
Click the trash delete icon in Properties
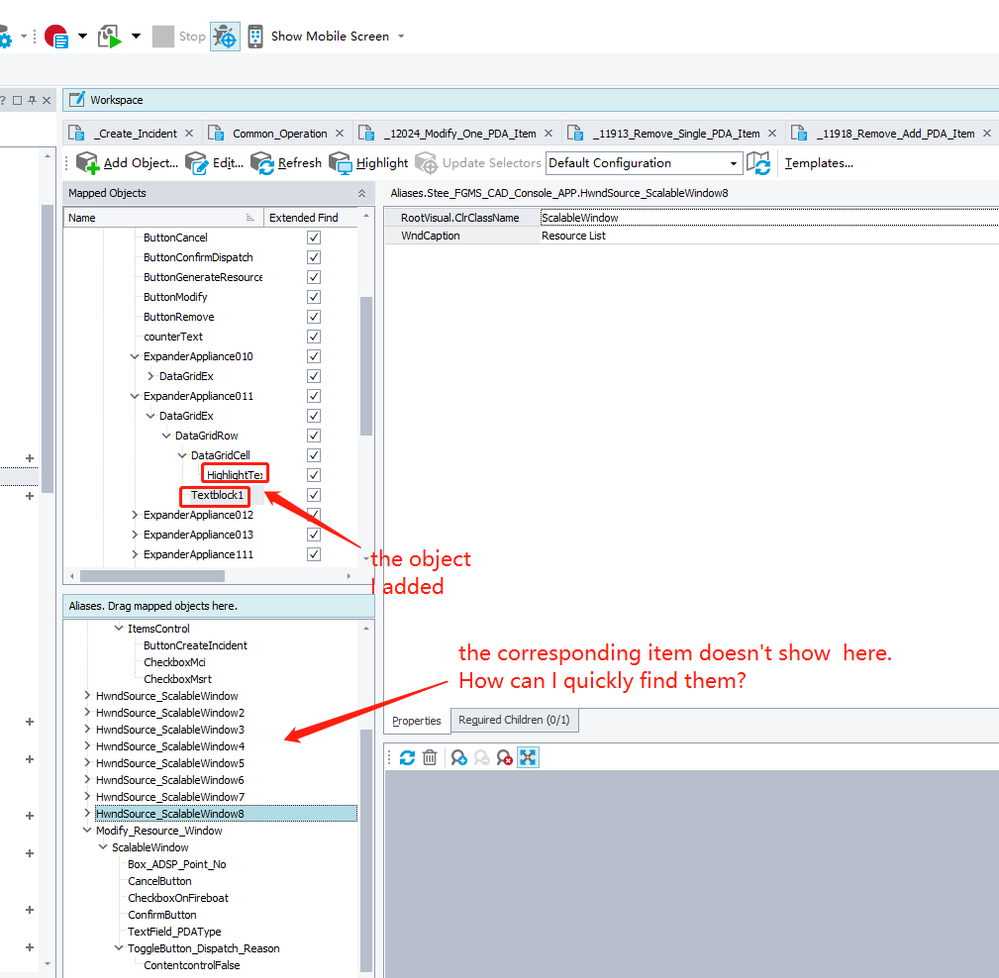click(x=430, y=758)
